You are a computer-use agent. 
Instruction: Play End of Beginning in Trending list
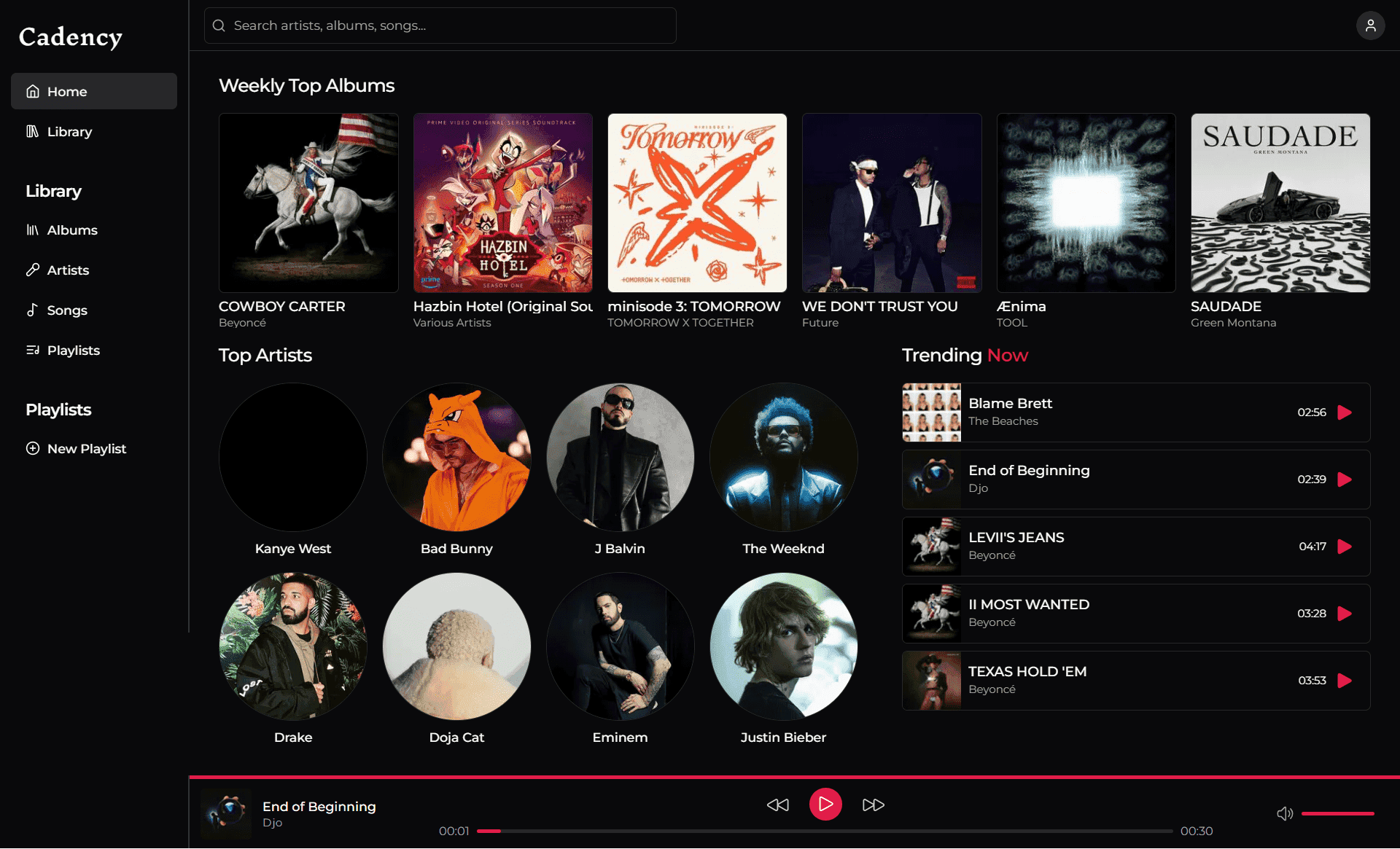tap(1345, 480)
